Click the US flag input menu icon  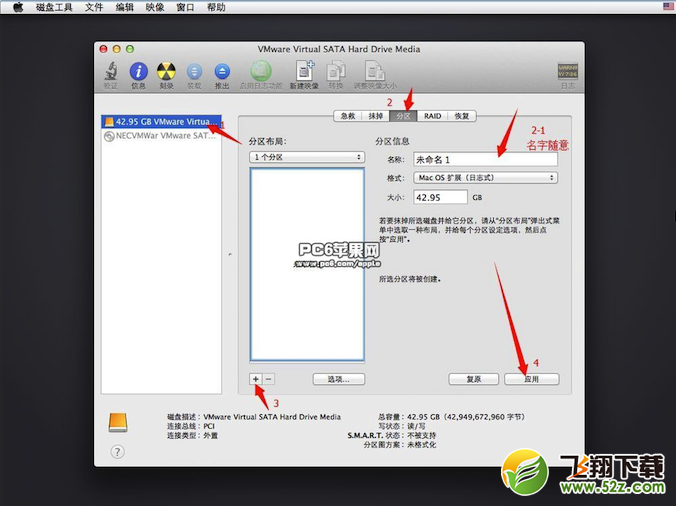tap(669, 6)
